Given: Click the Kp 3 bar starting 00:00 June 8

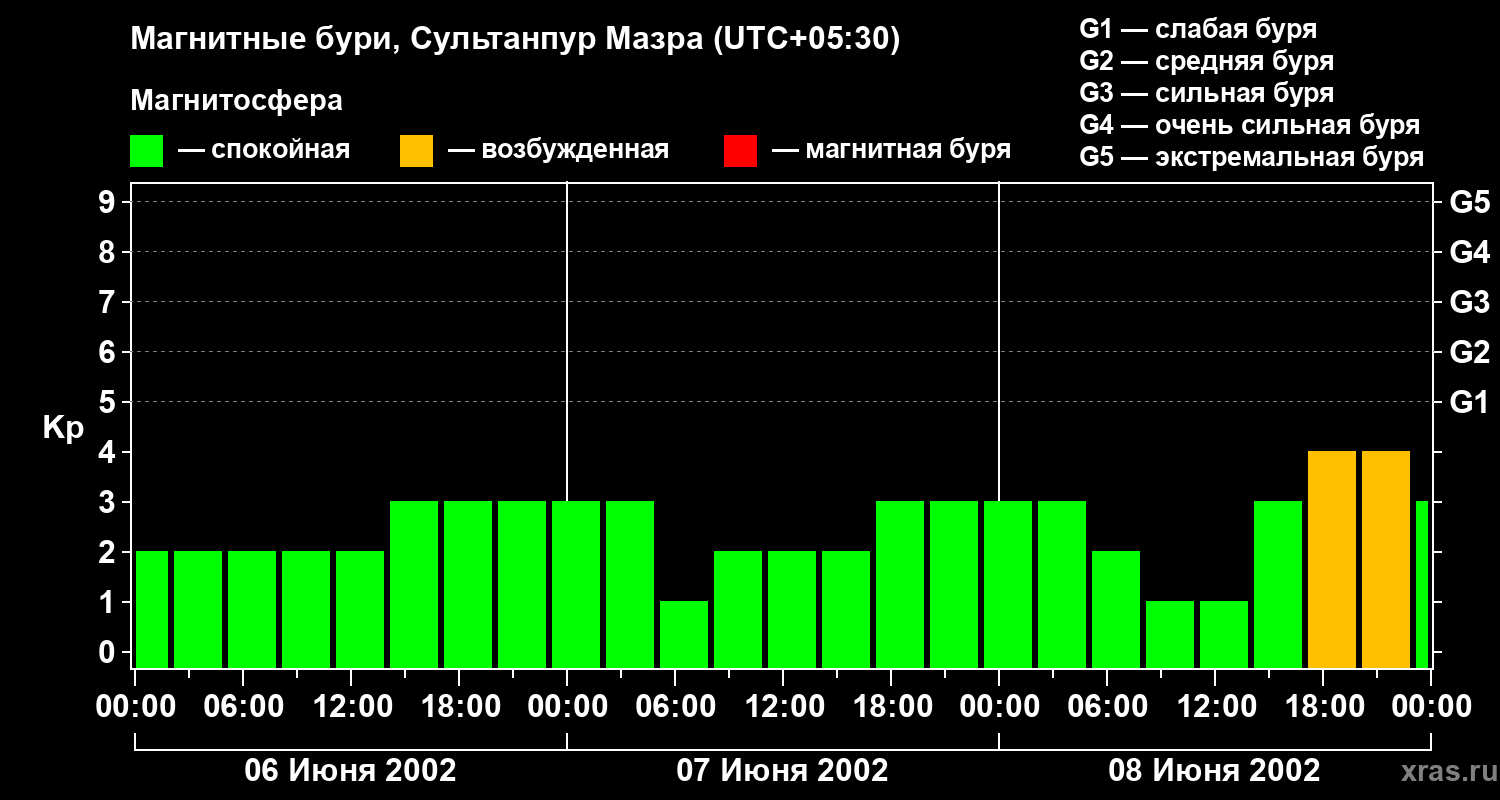Looking at the screenshot, I should [1008, 585].
